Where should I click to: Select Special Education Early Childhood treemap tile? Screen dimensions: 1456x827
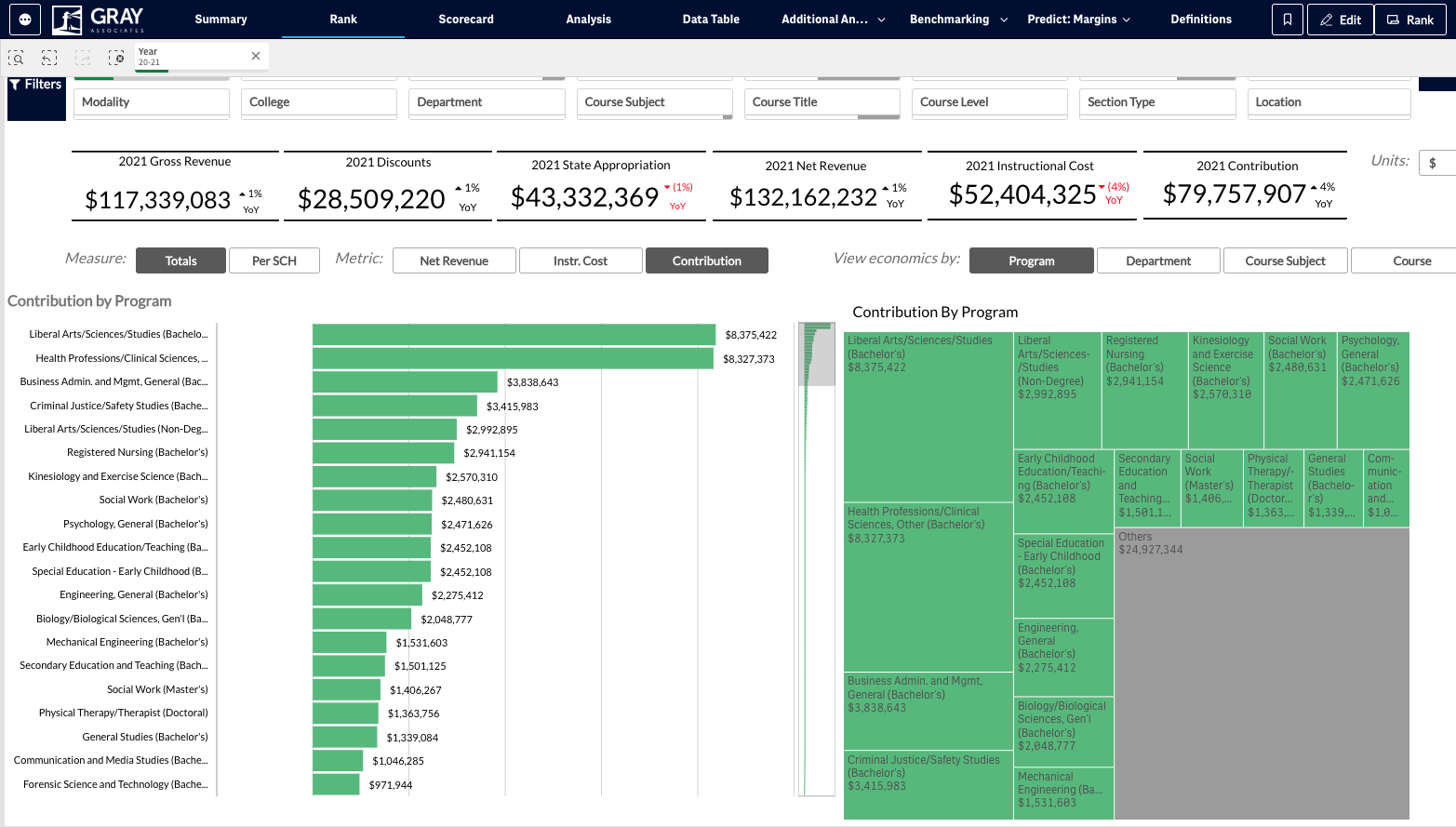(x=1063, y=576)
